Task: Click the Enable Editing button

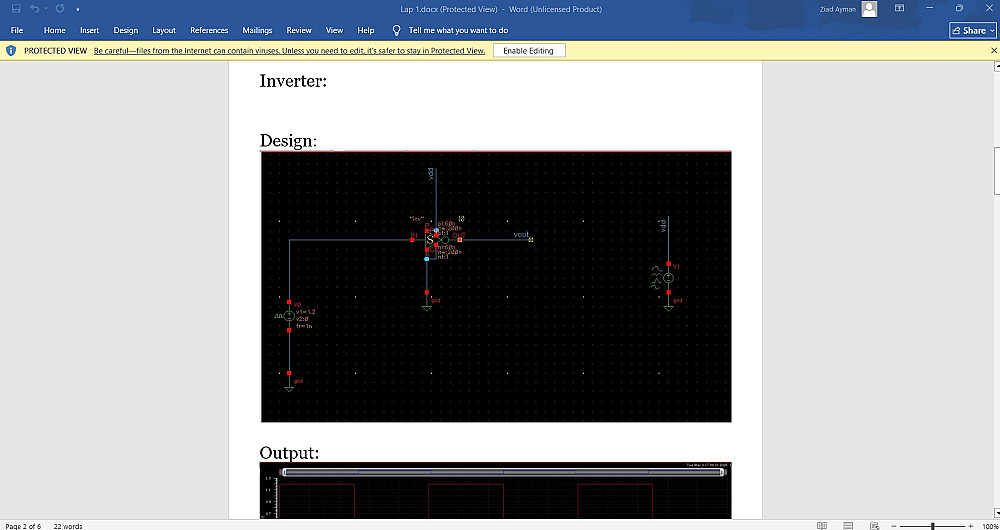Action: pyautogui.click(x=529, y=51)
